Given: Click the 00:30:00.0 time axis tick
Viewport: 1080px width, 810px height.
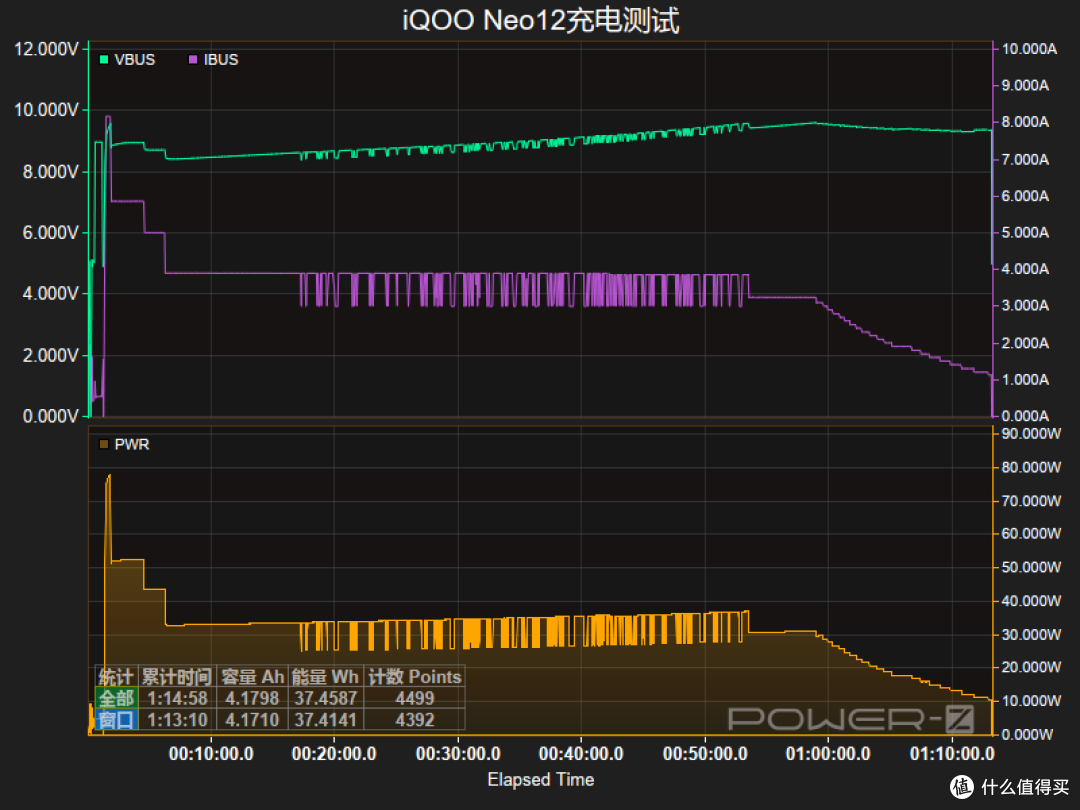Looking at the screenshot, I should pos(458,754).
